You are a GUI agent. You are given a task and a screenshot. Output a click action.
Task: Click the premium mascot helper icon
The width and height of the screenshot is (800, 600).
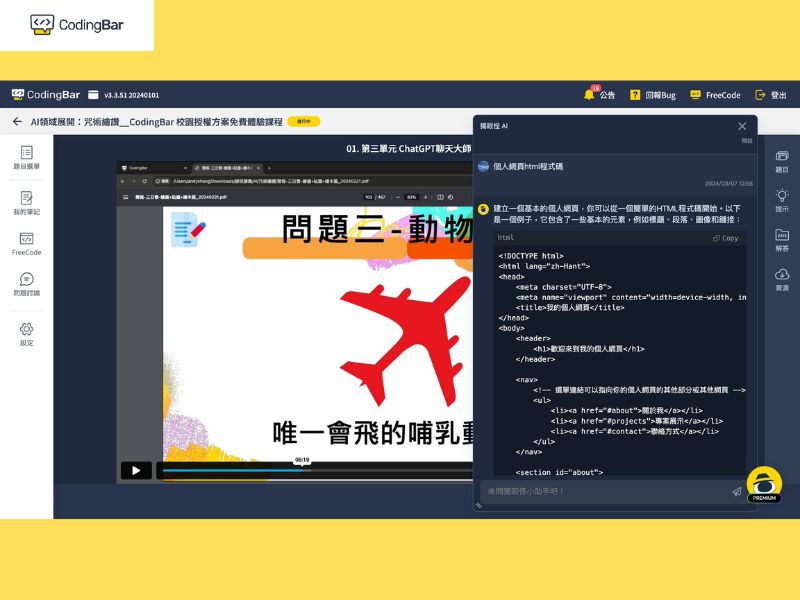[764, 484]
